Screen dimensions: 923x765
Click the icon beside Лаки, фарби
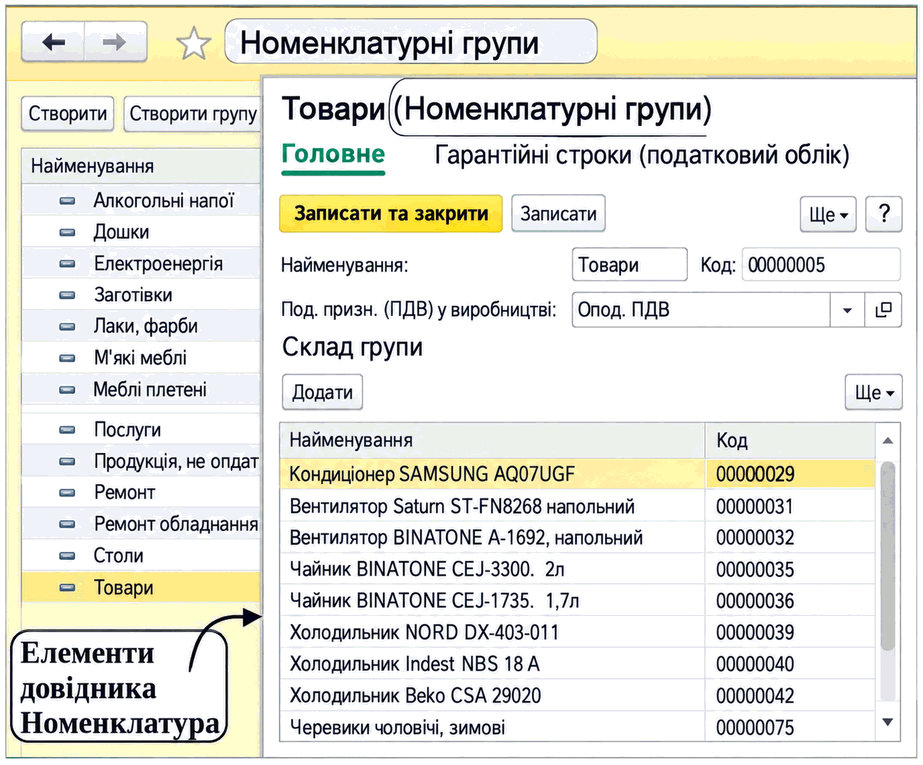(68, 326)
